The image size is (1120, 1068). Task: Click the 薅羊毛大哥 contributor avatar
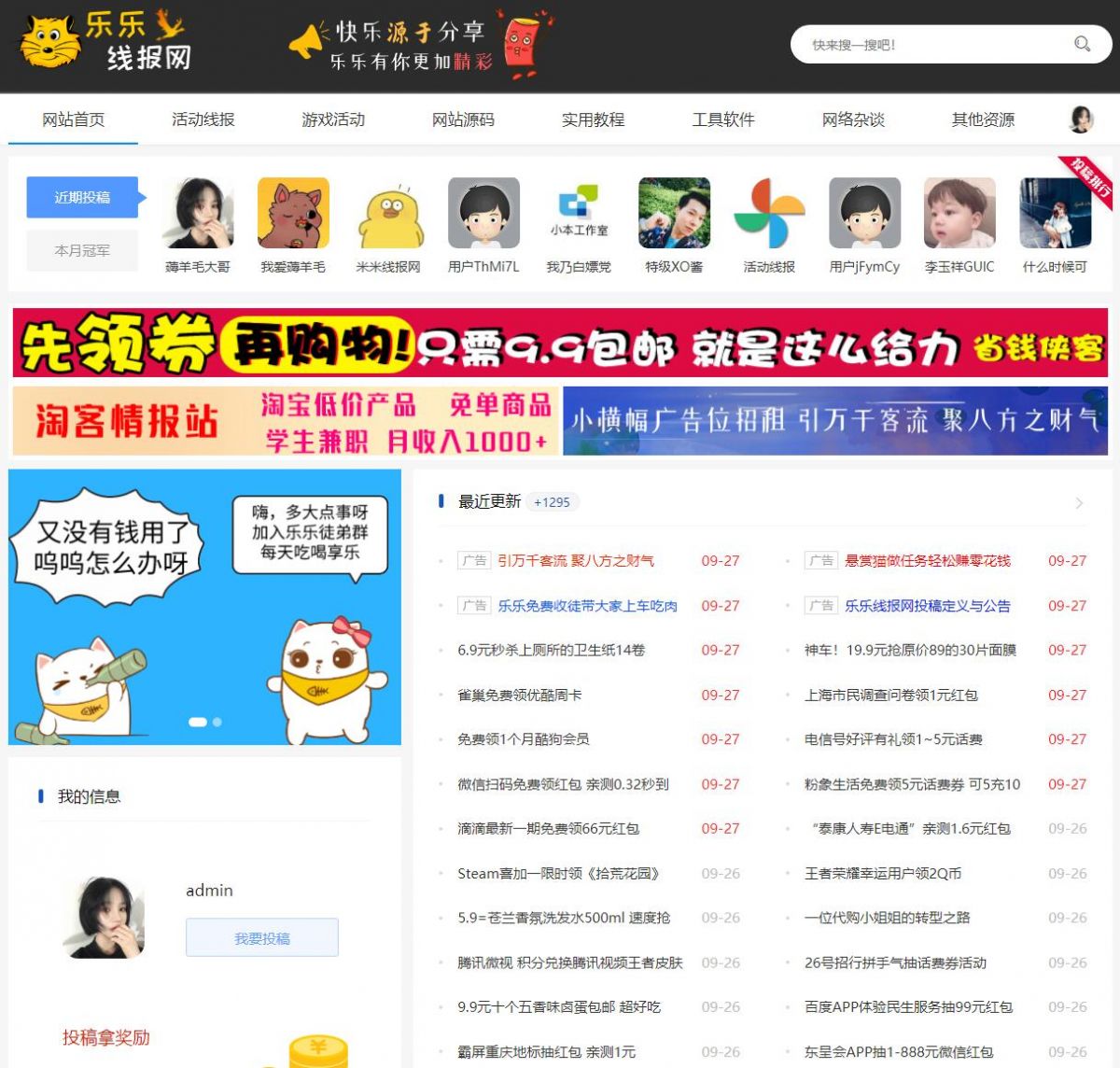pos(198,212)
